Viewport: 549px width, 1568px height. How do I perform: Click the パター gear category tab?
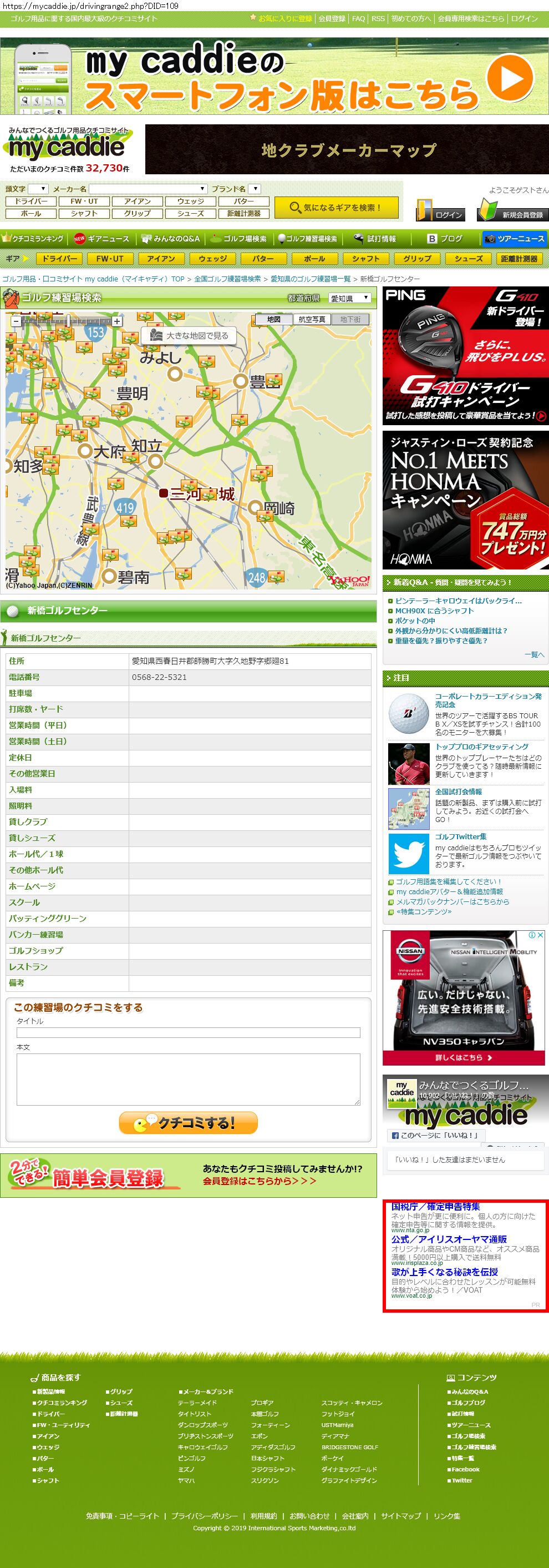tap(263, 259)
